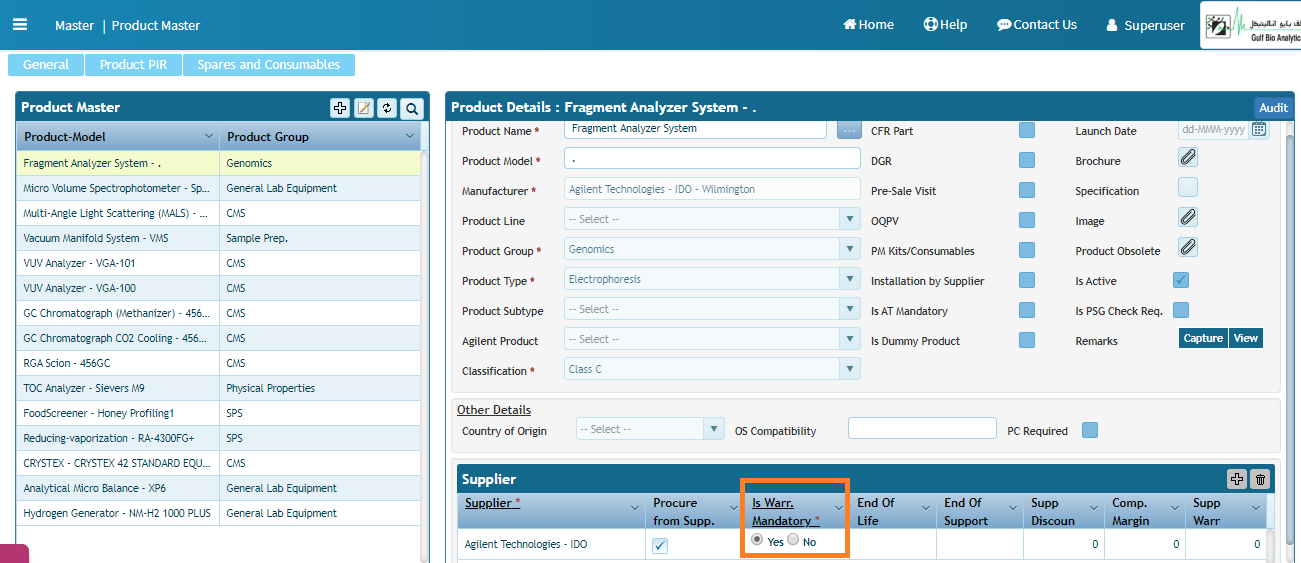Click the Product Name input field
1301x563 pixels.
695,129
